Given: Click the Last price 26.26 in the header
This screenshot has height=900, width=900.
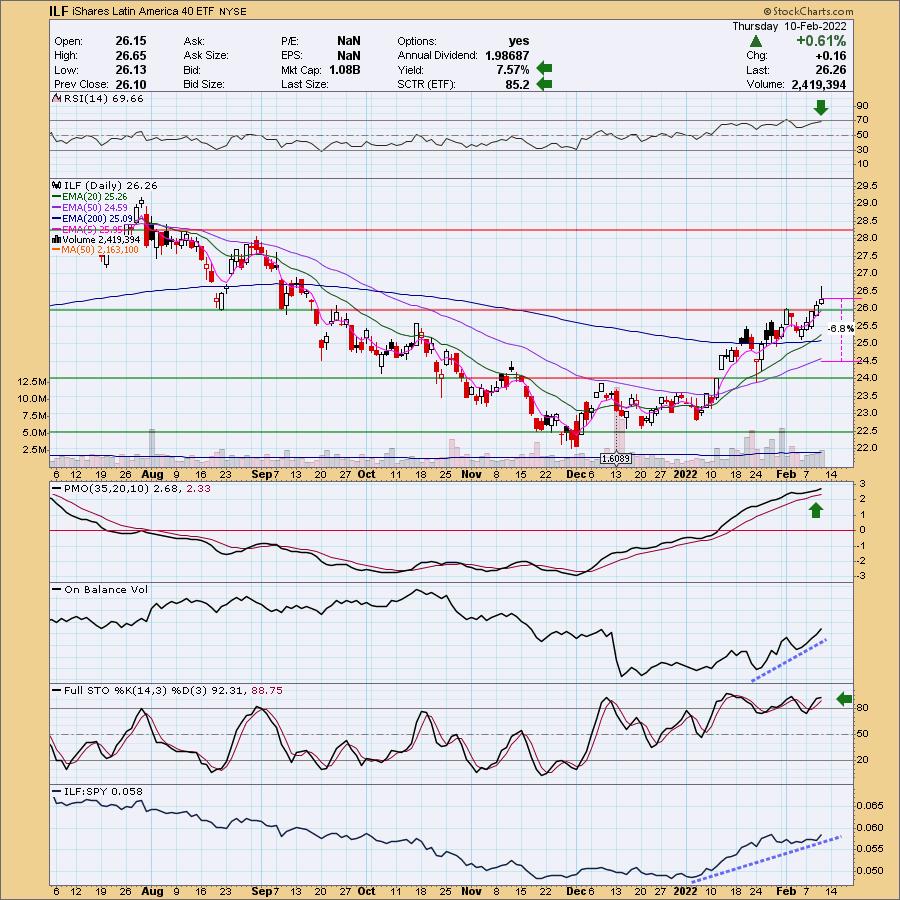Looking at the screenshot, I should (830, 70).
